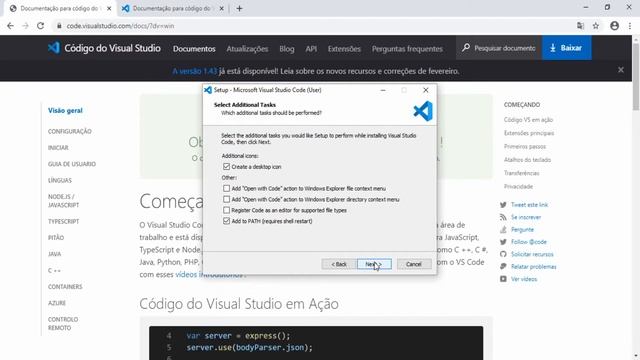Cancel the Setup installation
Screen dimensions: 640x360
click(x=413, y=264)
